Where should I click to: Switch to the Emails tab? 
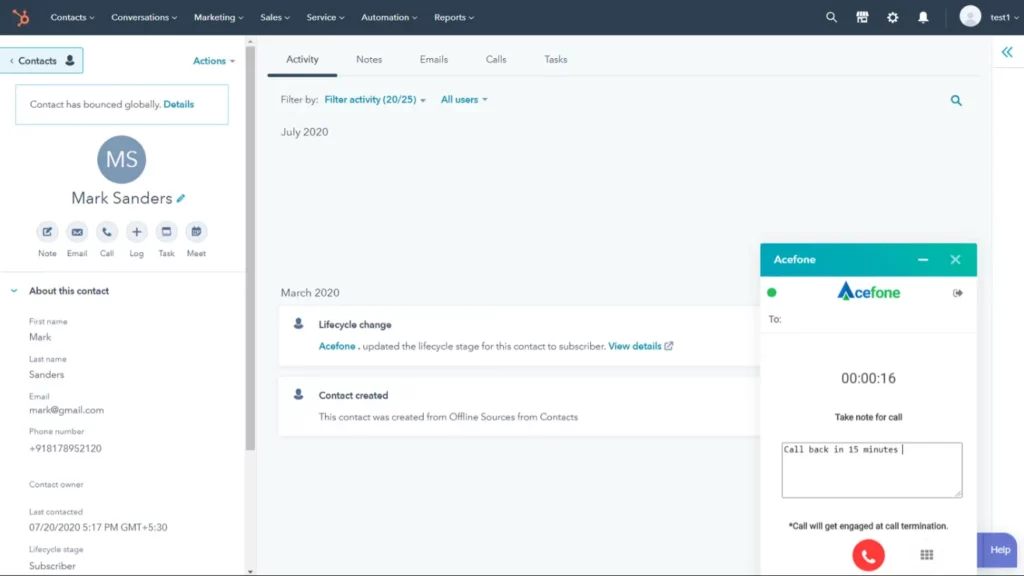(434, 59)
